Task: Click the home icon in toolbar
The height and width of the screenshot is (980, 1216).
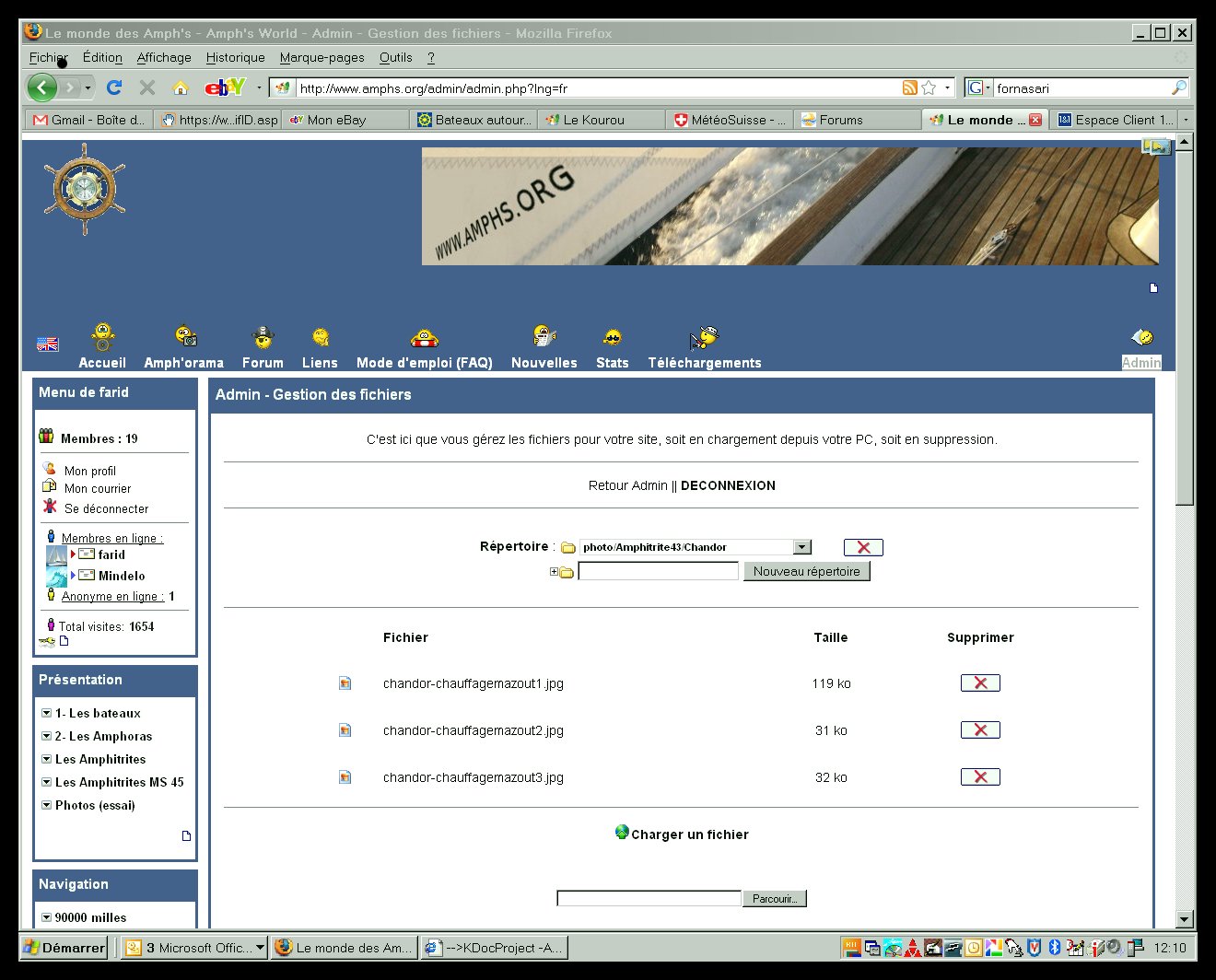Action: [x=181, y=87]
